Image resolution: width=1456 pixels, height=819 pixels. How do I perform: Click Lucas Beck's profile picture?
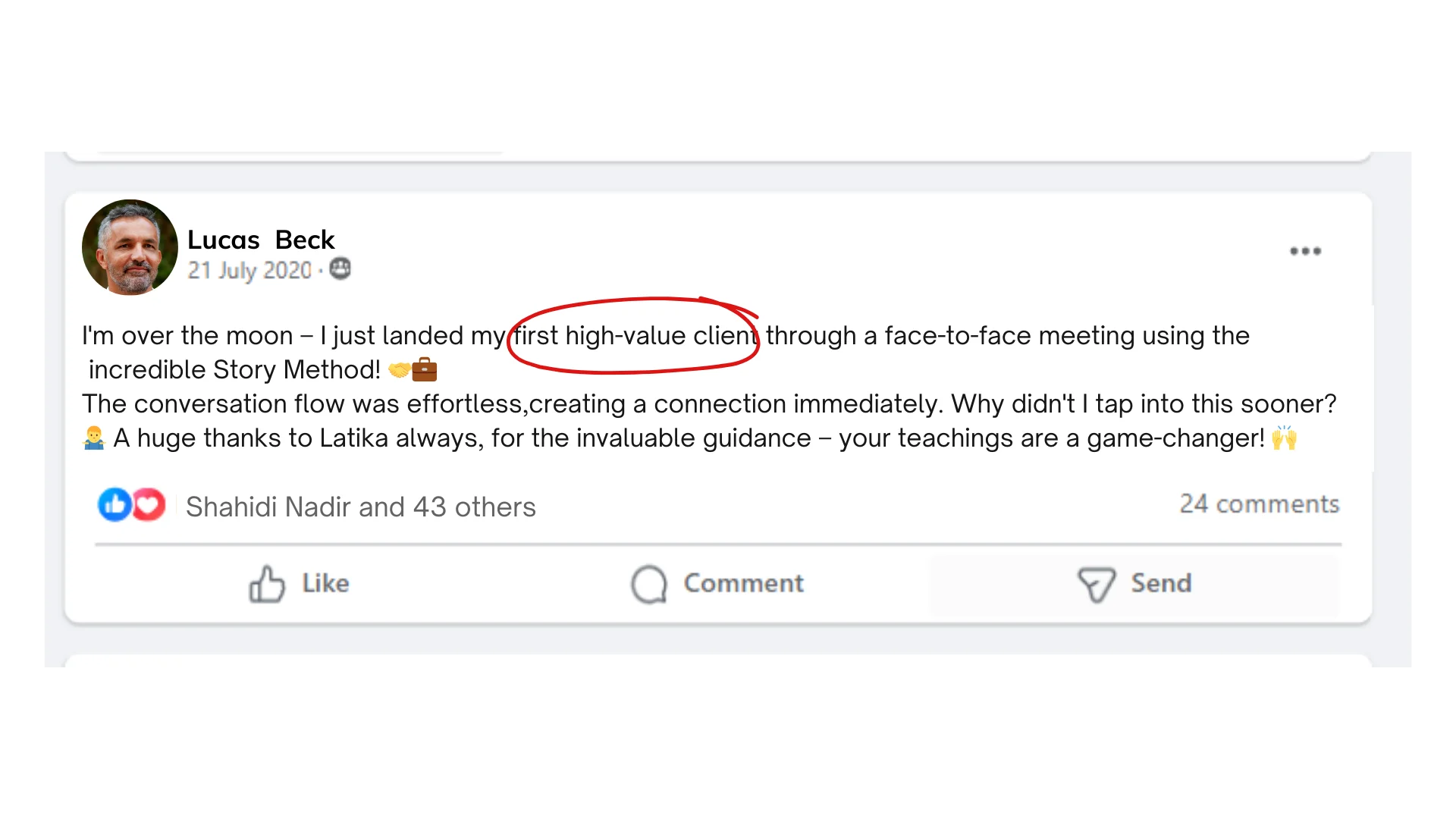[x=130, y=247]
